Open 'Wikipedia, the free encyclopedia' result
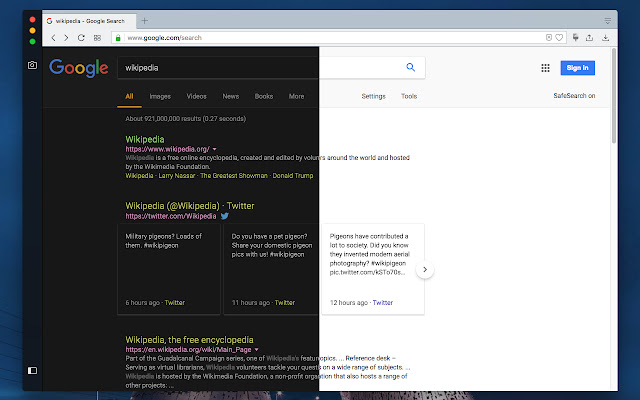Viewport: 640px width, 400px height. (x=189, y=340)
